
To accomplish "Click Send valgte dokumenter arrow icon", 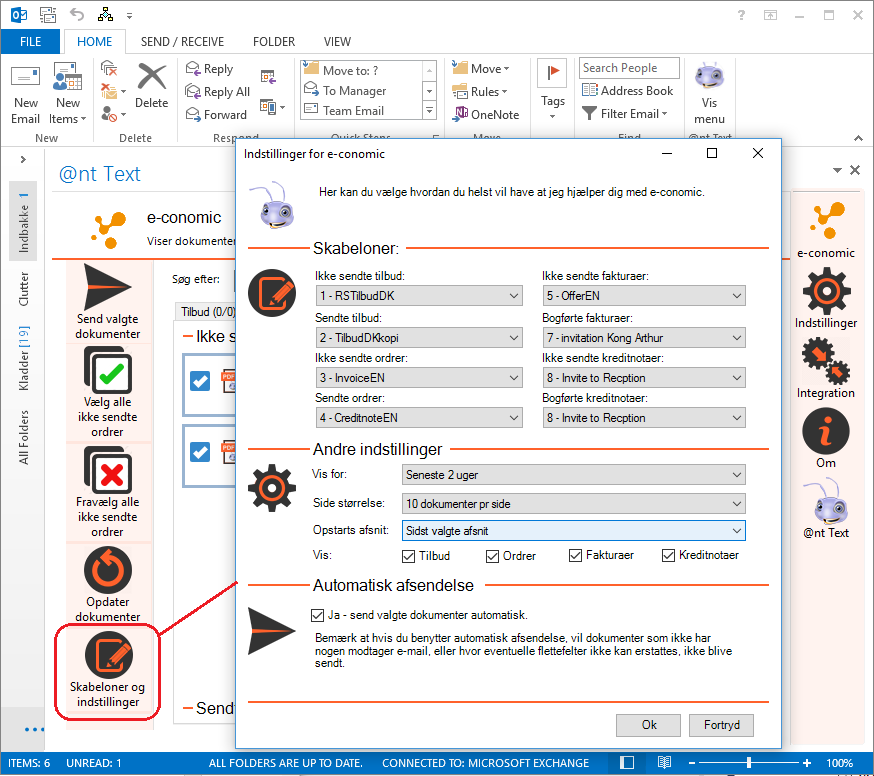I will click(x=107, y=287).
